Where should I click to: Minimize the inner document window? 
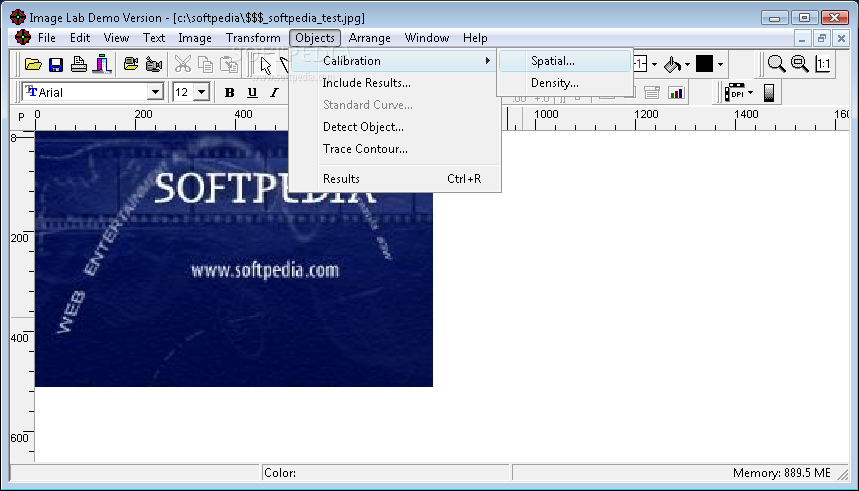802,38
